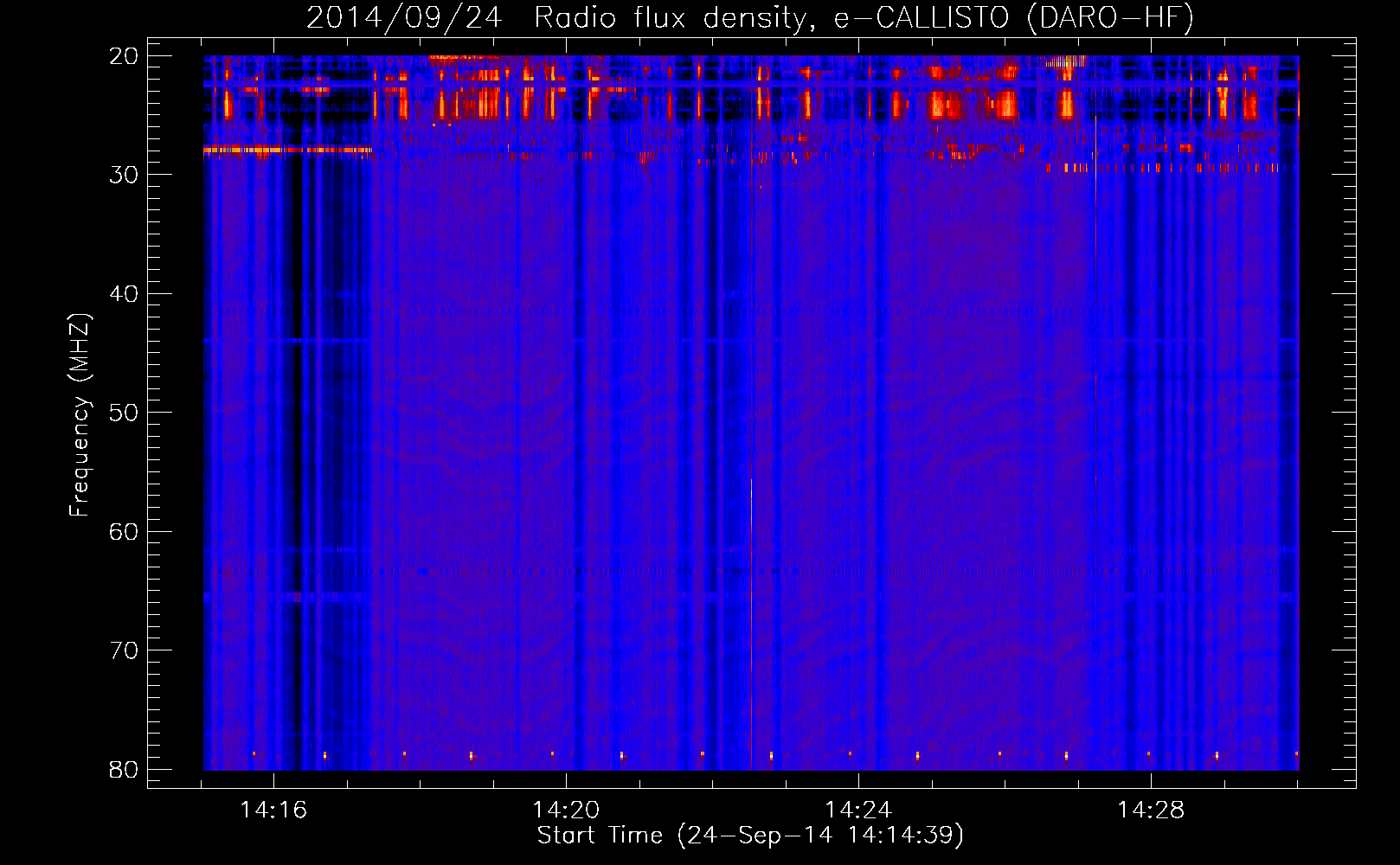Click the 'Start Time (24-Sep-14 14:14:39)' label
Screen dimensions: 1400x865
750,836
